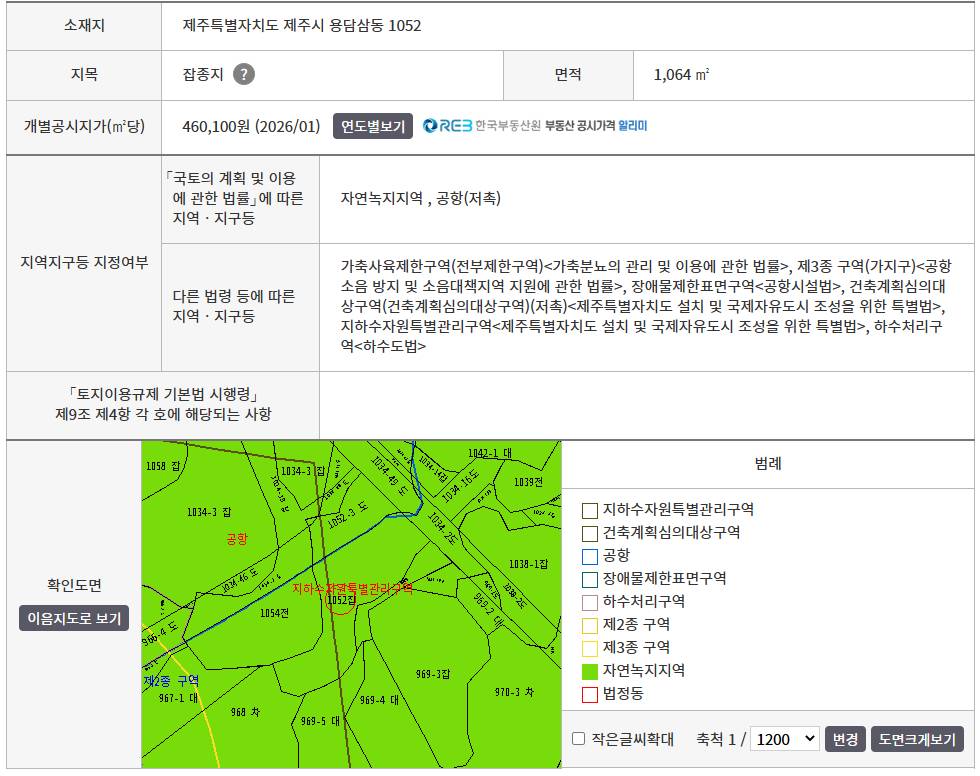Screen dimensions: 980x776
Task: Click the area value 1,064 ㎡
Action: pos(681,75)
